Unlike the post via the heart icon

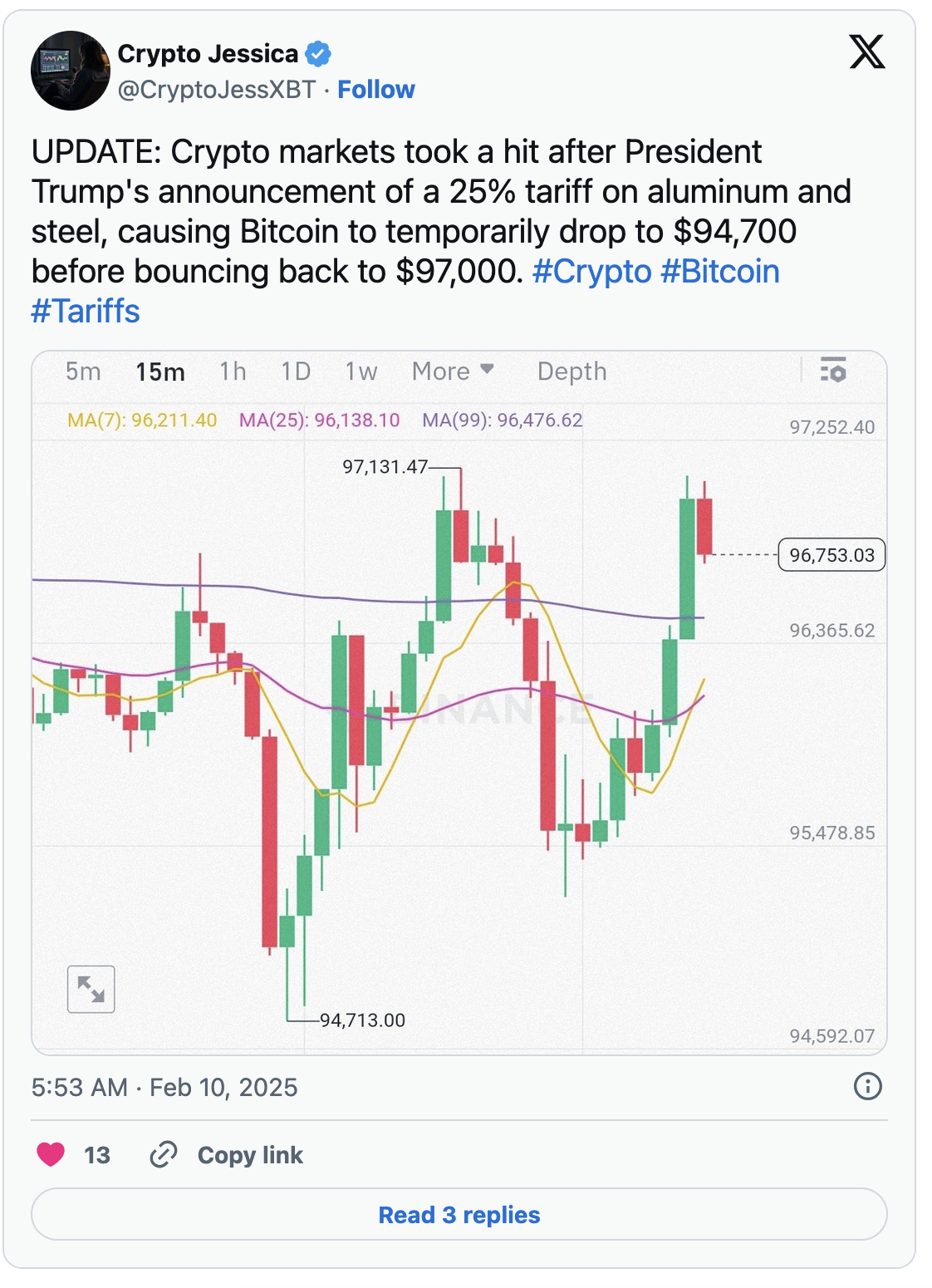click(52, 1154)
